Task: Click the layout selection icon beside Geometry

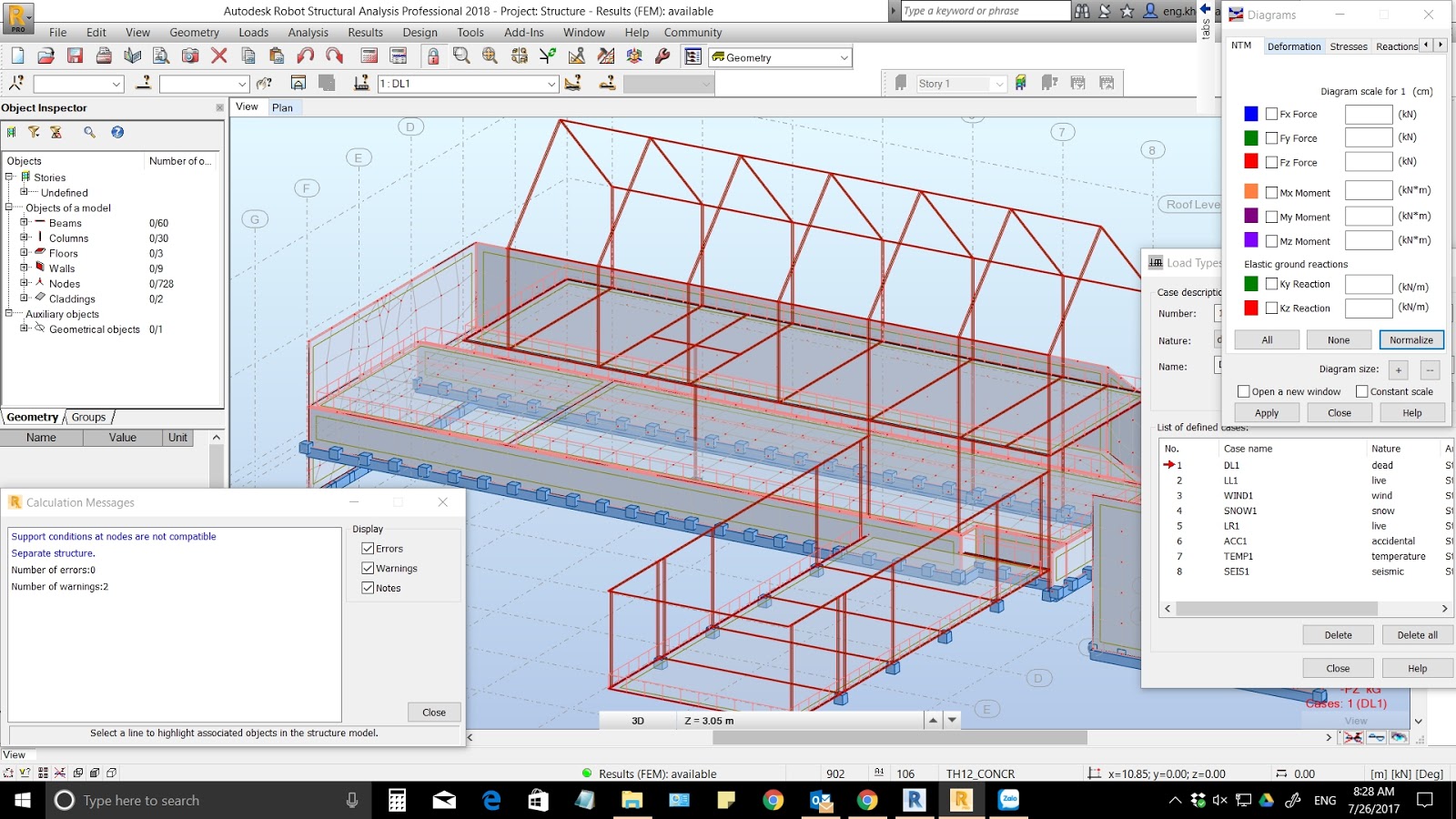Action: [693, 56]
